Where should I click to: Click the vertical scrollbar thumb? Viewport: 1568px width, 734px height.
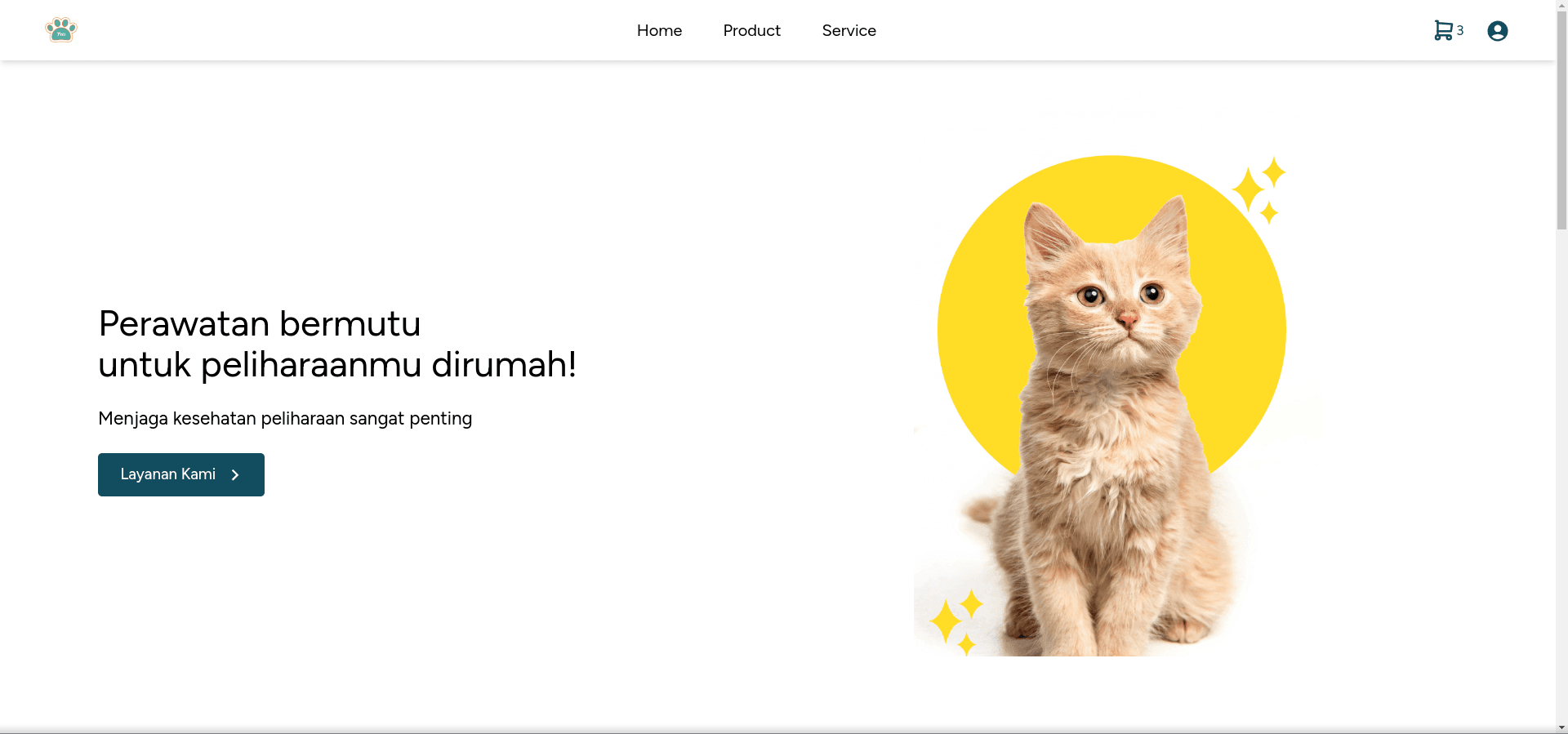click(1561, 122)
